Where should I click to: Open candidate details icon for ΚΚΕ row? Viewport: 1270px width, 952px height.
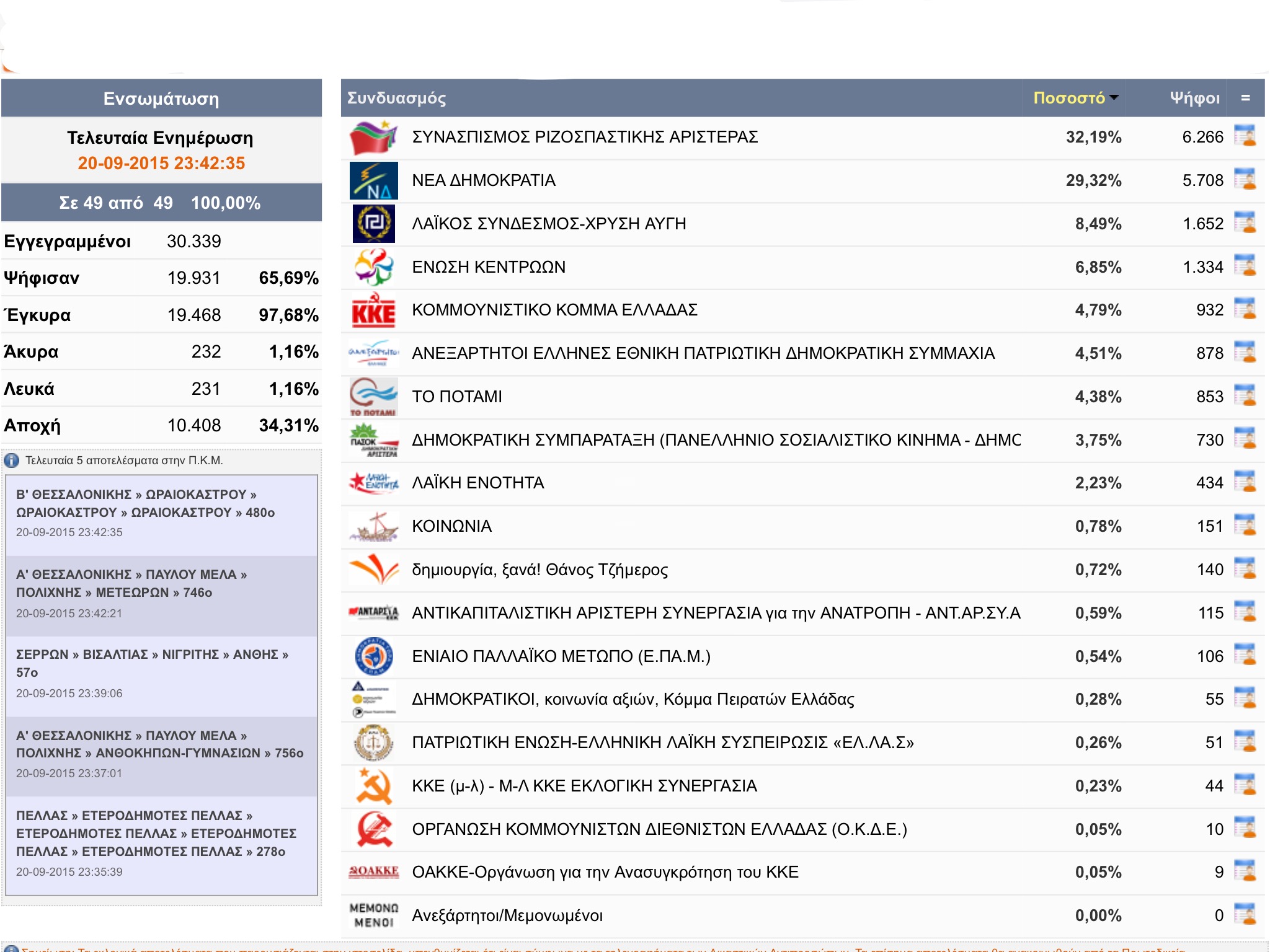(x=1245, y=309)
